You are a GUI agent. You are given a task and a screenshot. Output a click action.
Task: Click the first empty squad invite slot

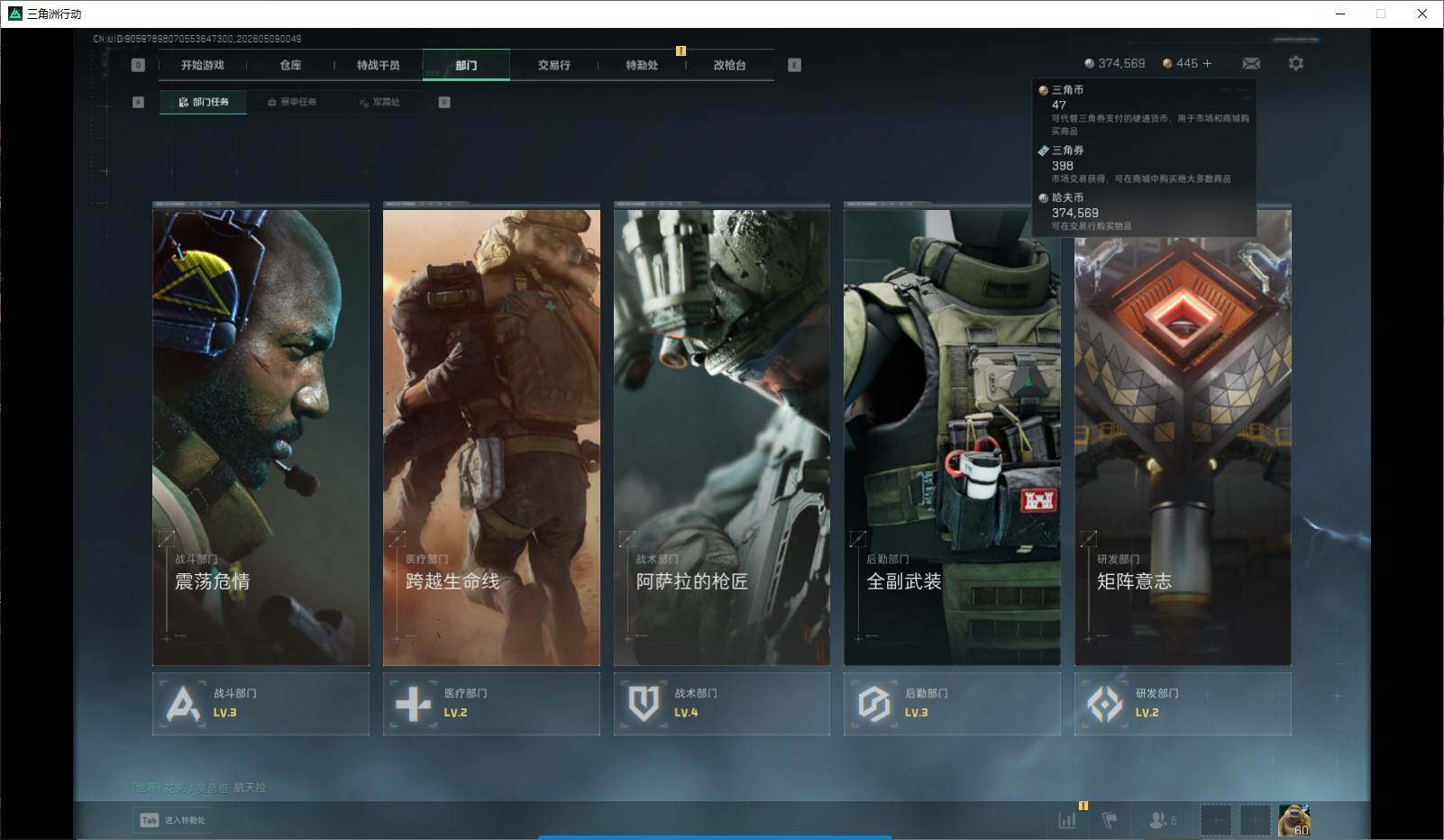(1215, 820)
